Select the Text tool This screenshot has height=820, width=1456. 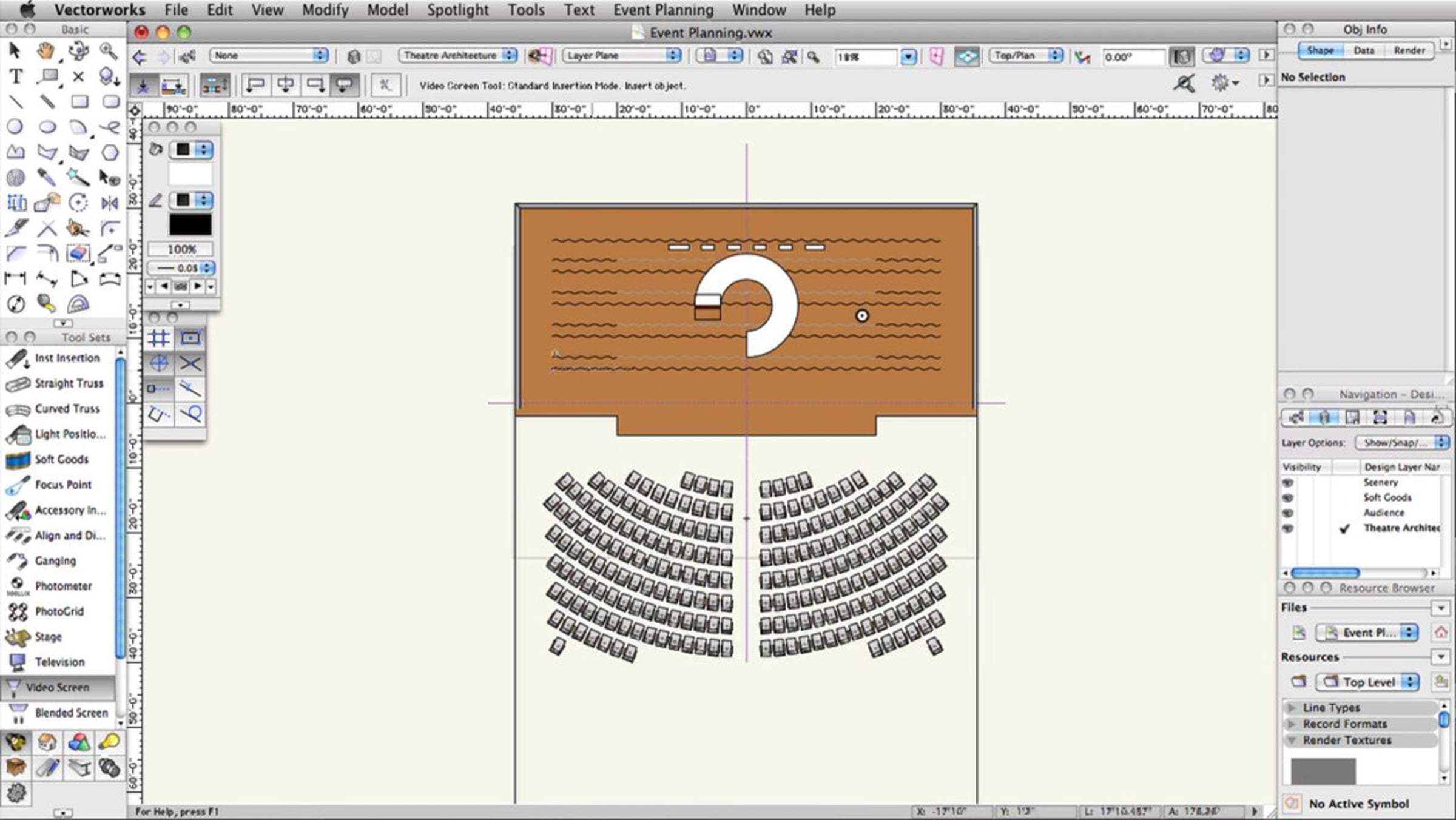[x=16, y=76]
